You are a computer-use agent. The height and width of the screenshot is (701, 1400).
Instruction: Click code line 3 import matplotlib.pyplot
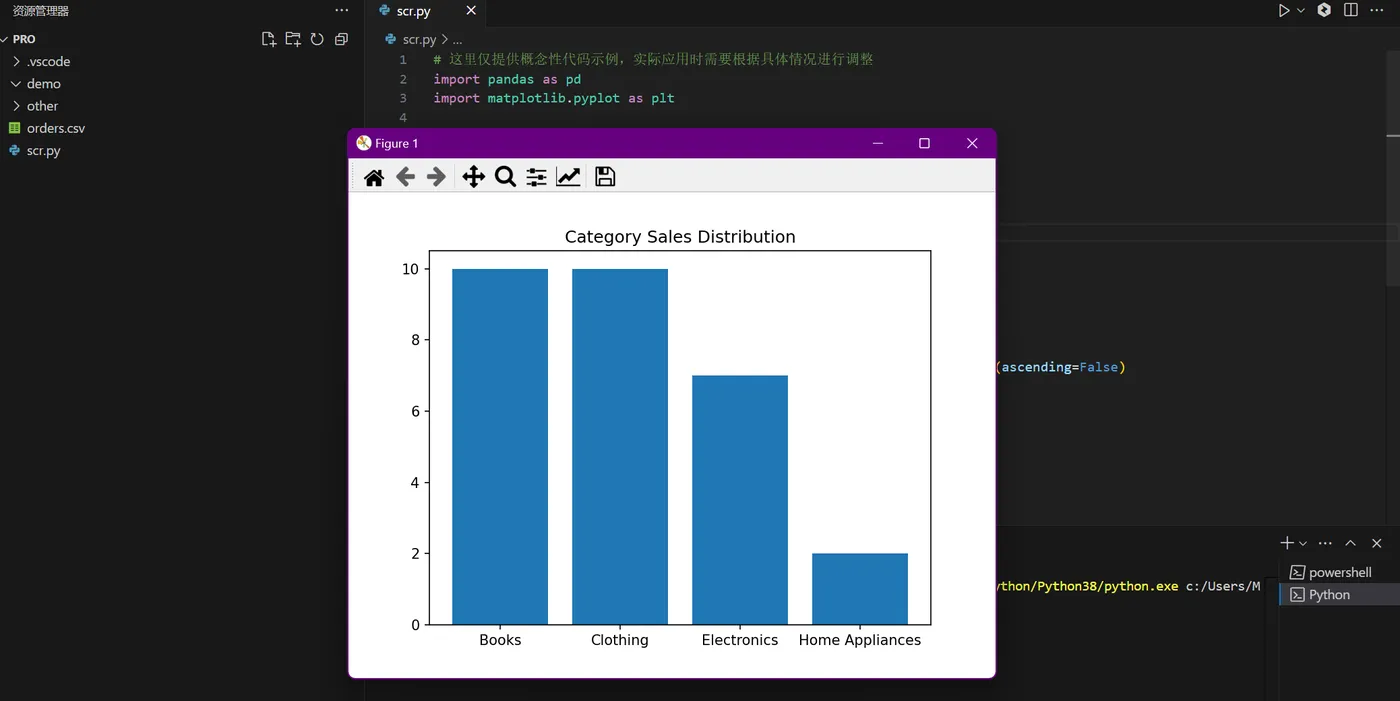pyautogui.click(x=554, y=98)
